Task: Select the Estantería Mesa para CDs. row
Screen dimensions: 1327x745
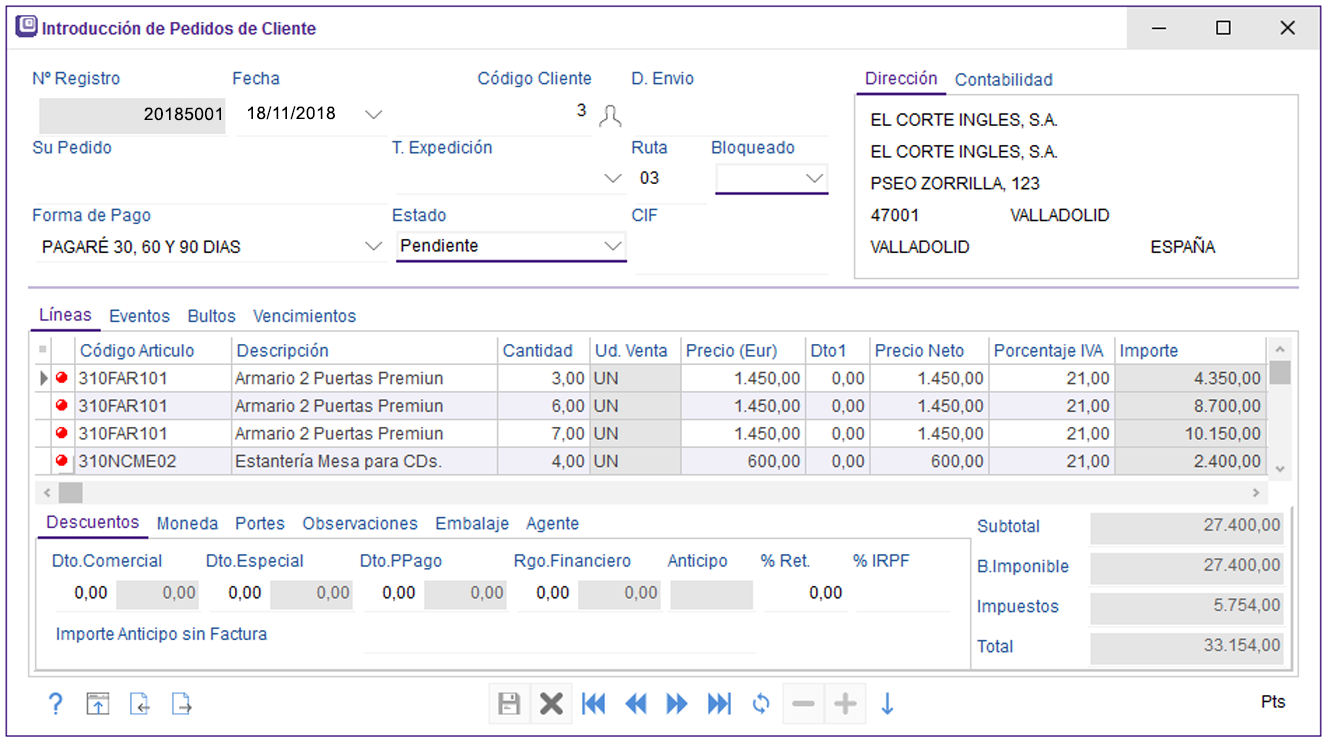Action: (337, 462)
